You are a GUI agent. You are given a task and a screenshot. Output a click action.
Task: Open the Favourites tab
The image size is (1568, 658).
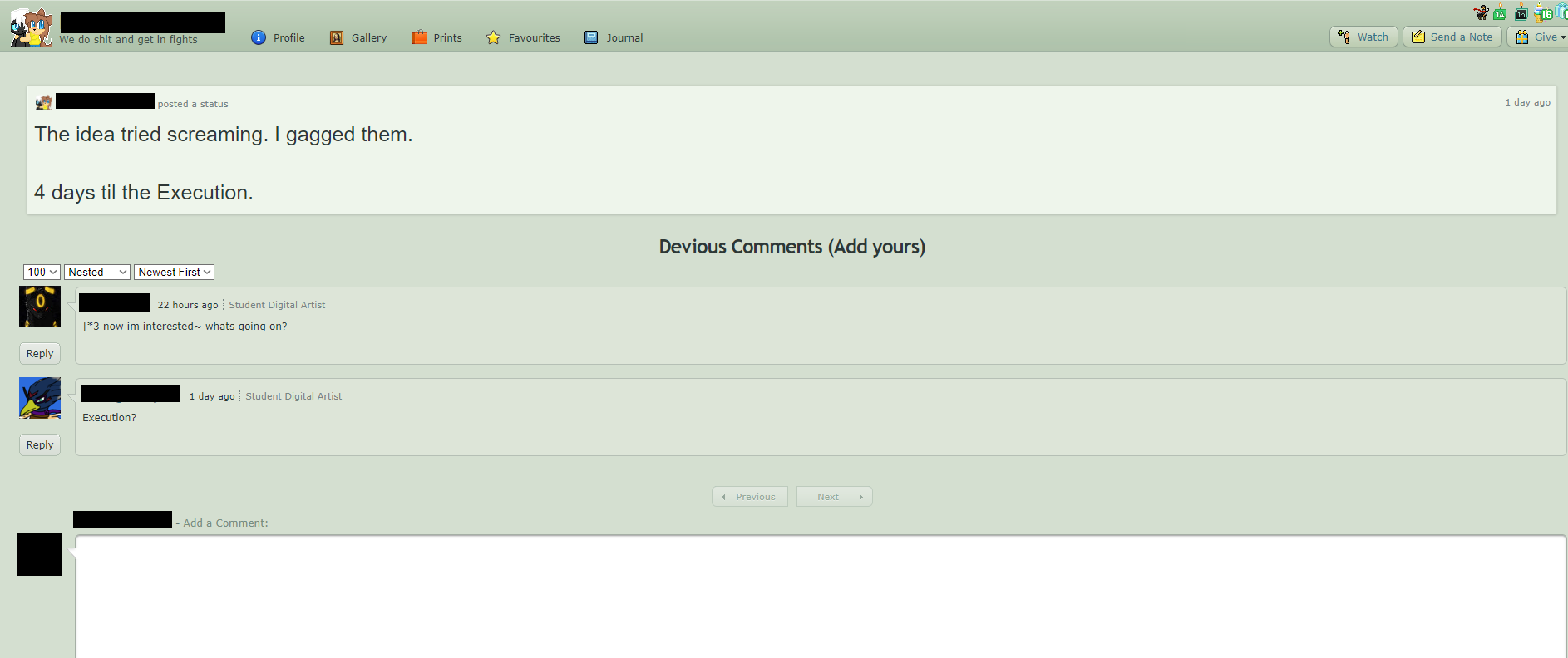(524, 37)
